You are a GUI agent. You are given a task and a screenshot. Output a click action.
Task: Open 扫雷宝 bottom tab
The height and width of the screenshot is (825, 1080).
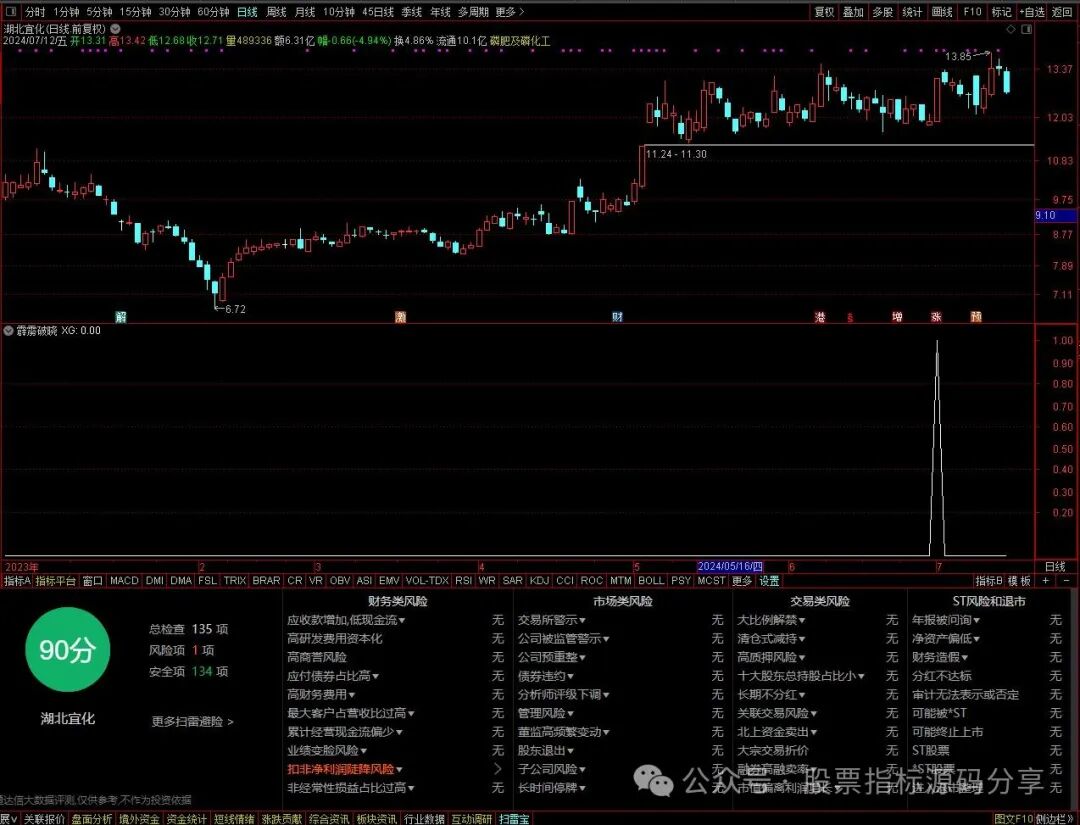[x=514, y=819]
